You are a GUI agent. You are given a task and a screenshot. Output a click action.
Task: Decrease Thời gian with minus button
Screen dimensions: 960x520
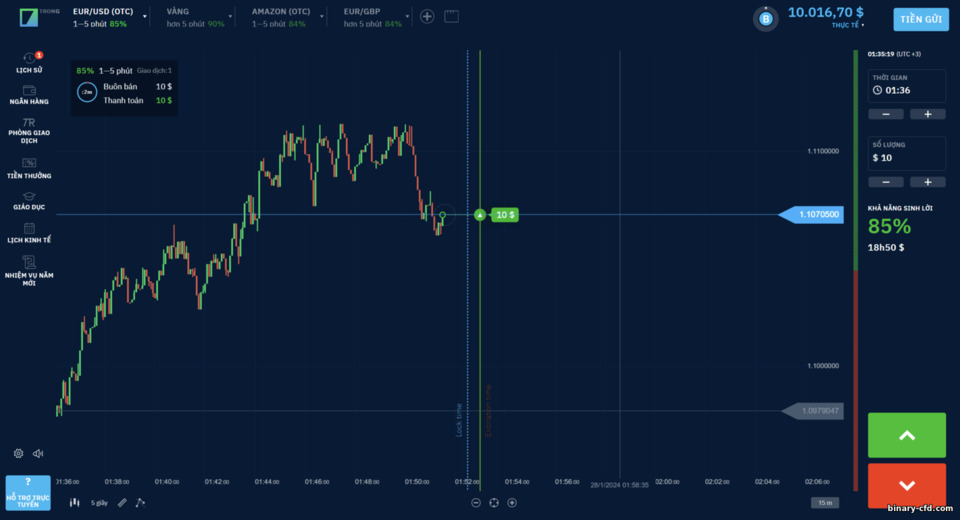[886, 114]
